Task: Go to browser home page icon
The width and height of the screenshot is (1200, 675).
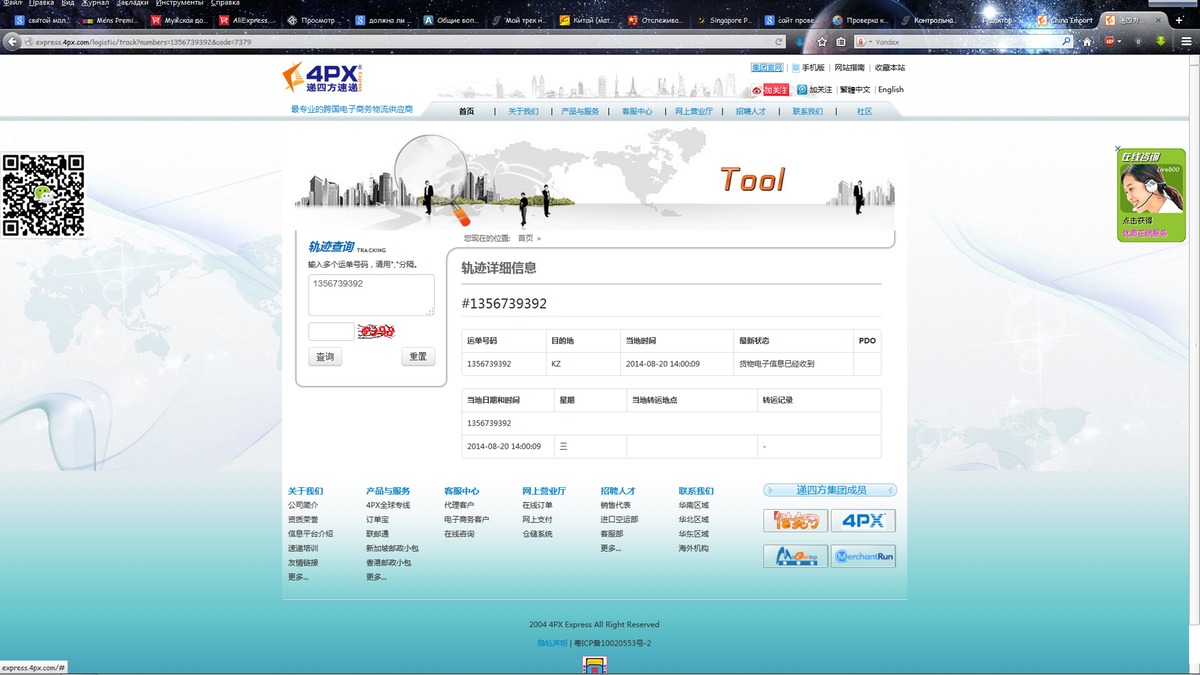Action: click(x=1087, y=42)
